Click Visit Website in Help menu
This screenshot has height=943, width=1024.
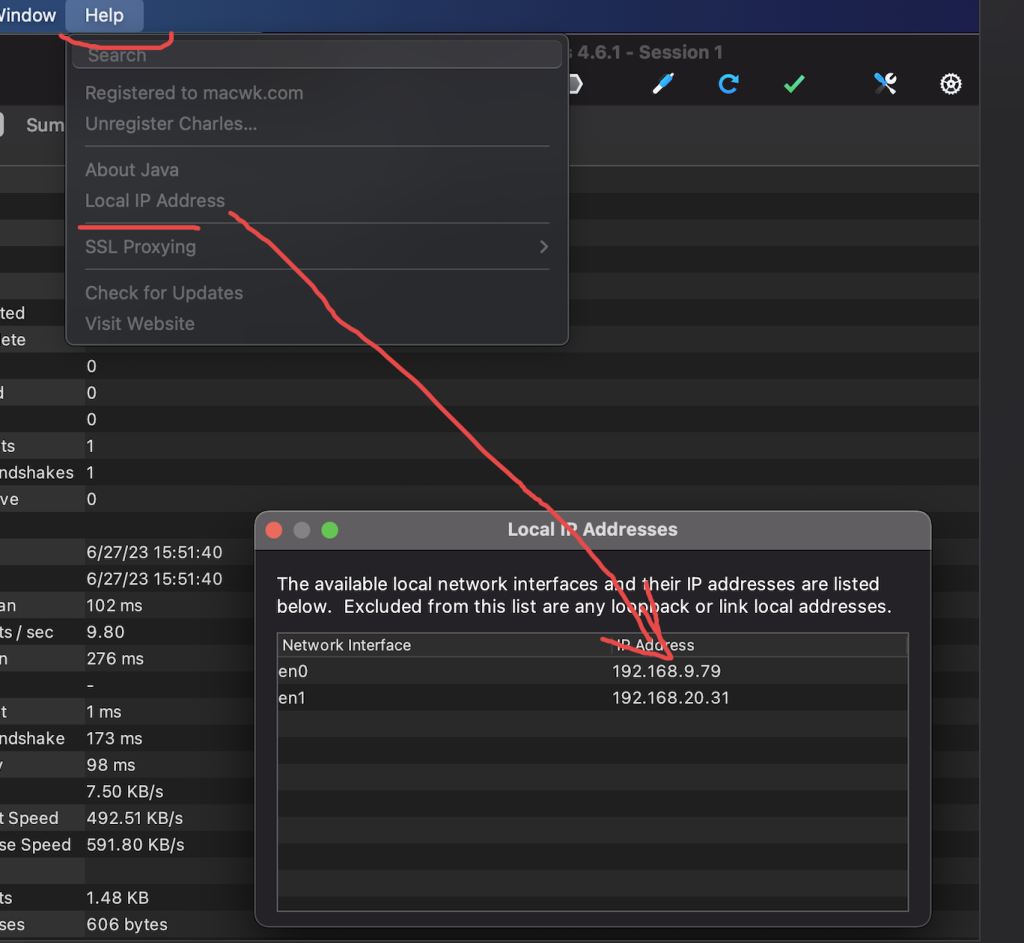(x=140, y=324)
